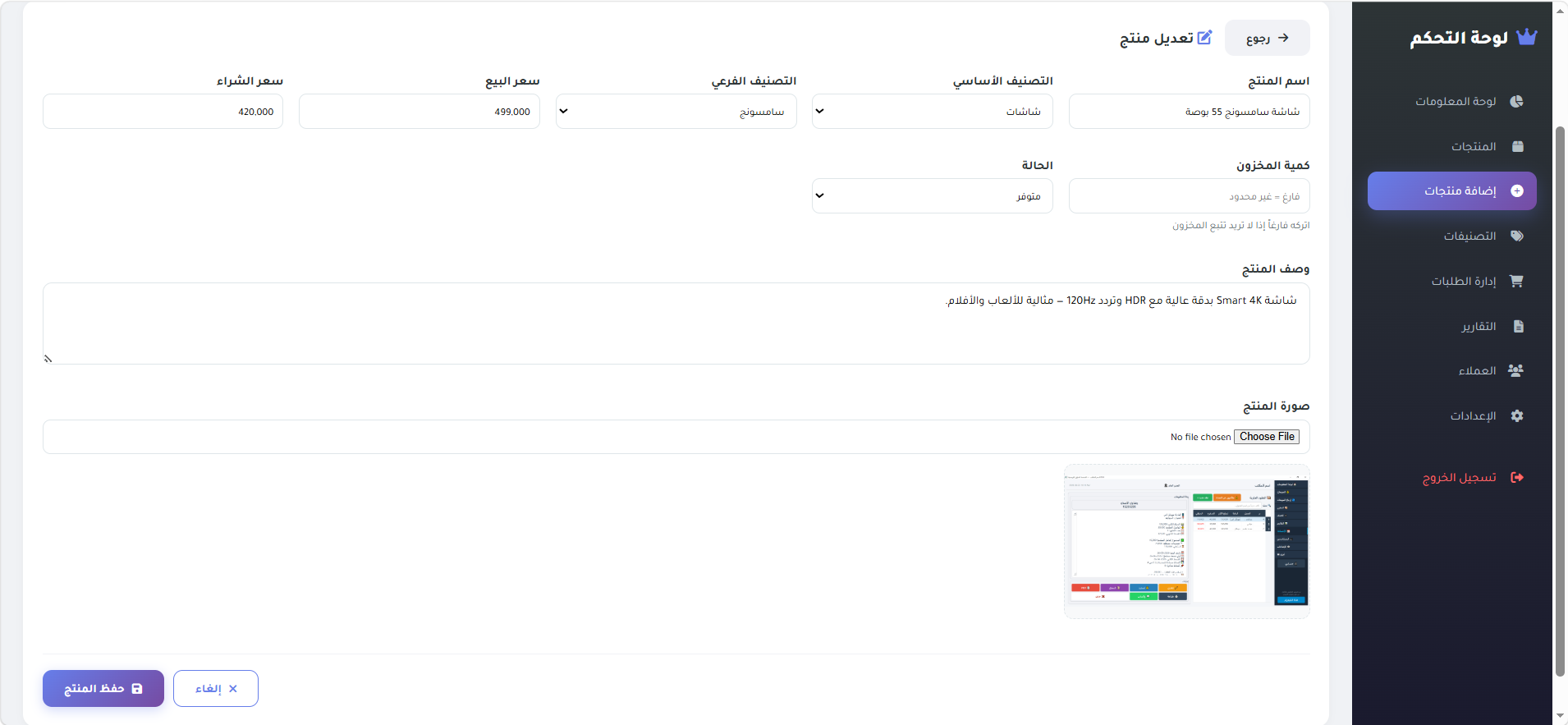Expand the status dropdown showing متوفر

(x=932, y=196)
